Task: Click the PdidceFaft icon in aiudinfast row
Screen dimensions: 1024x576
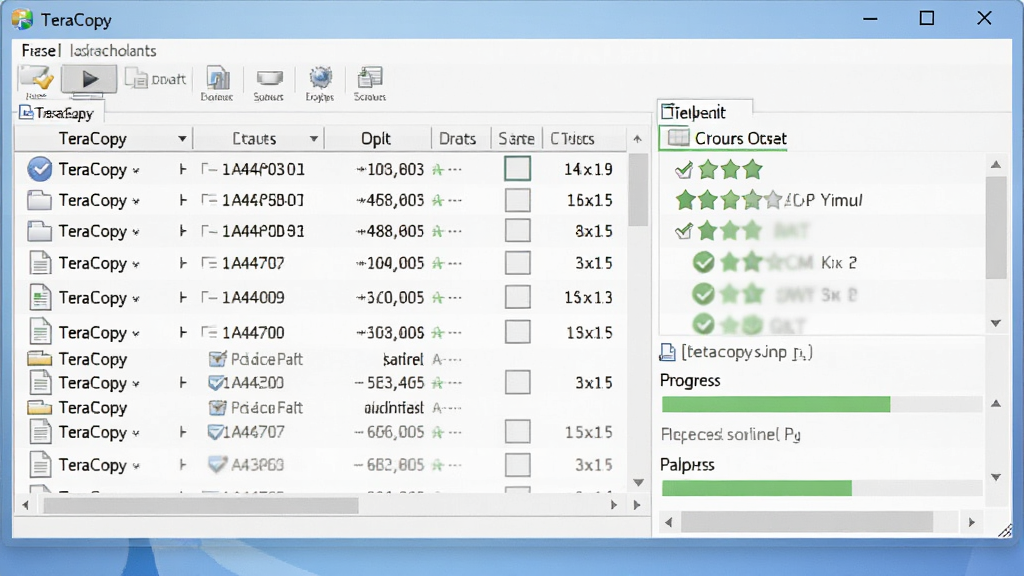Action: click(217, 408)
